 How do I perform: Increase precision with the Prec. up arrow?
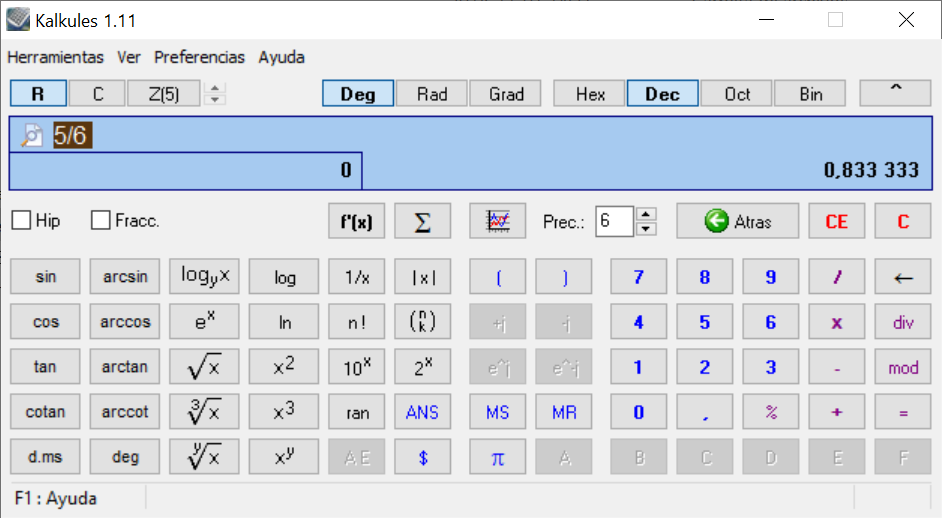click(646, 214)
